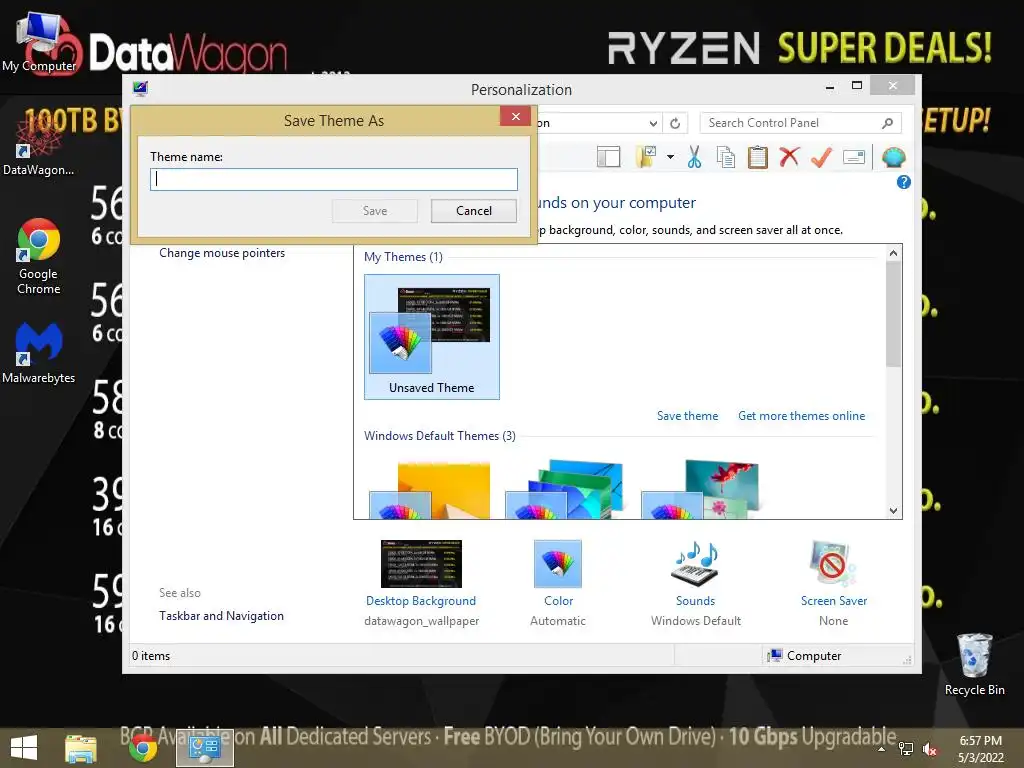Image resolution: width=1024 pixels, height=768 pixels.
Task: Click the orange checkmark toolbar icon
Action: 822,157
